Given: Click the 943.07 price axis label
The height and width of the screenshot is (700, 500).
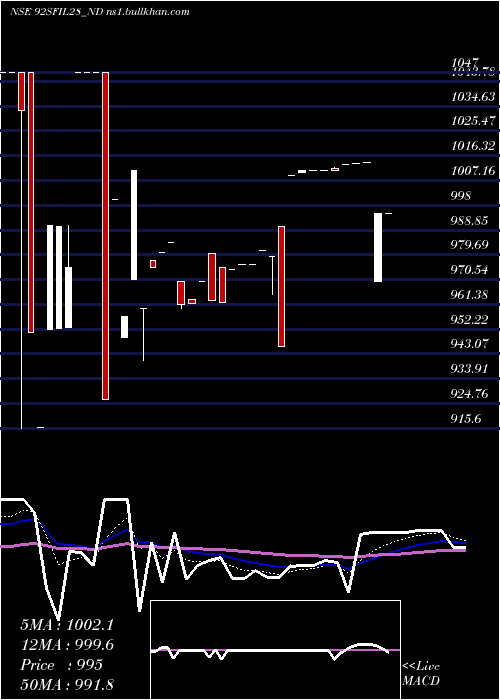Looking at the screenshot, I should pyautogui.click(x=469, y=344).
